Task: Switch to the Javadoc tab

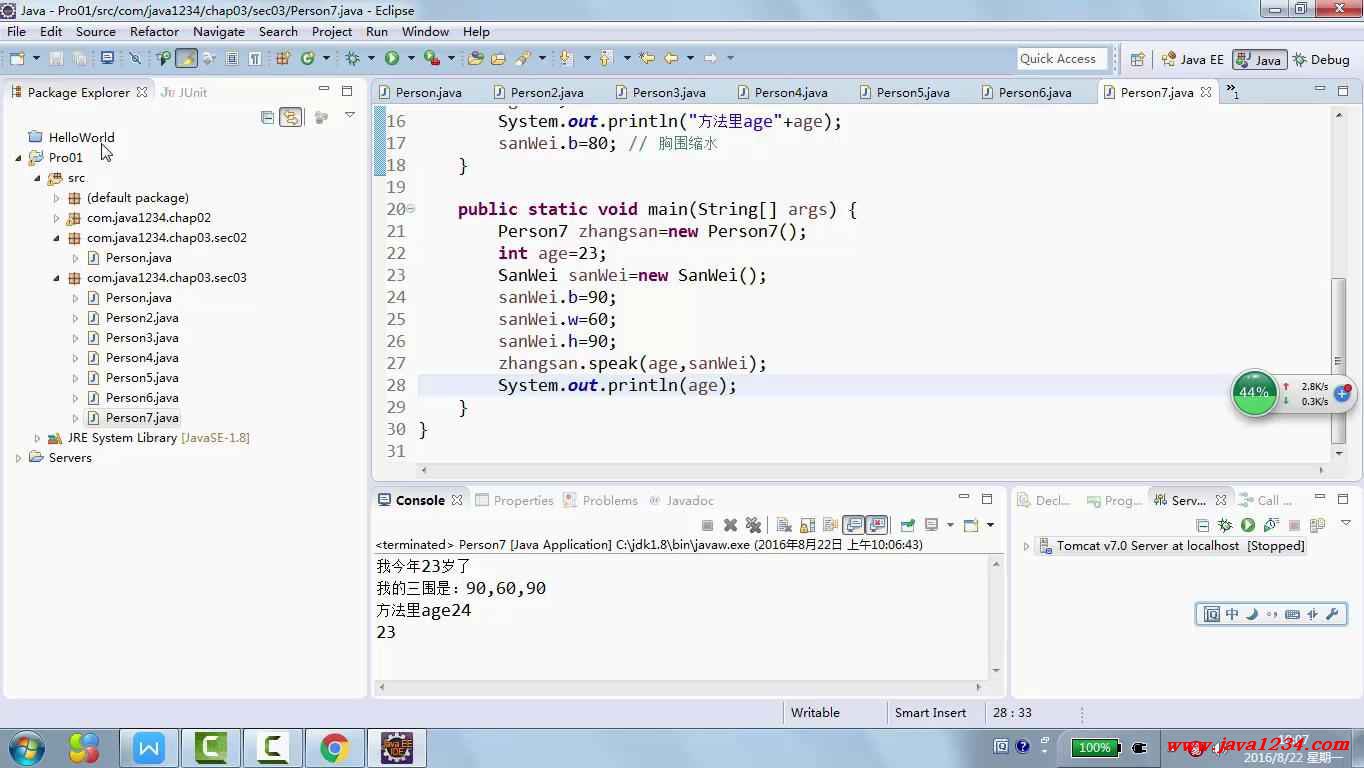Action: pos(681,500)
